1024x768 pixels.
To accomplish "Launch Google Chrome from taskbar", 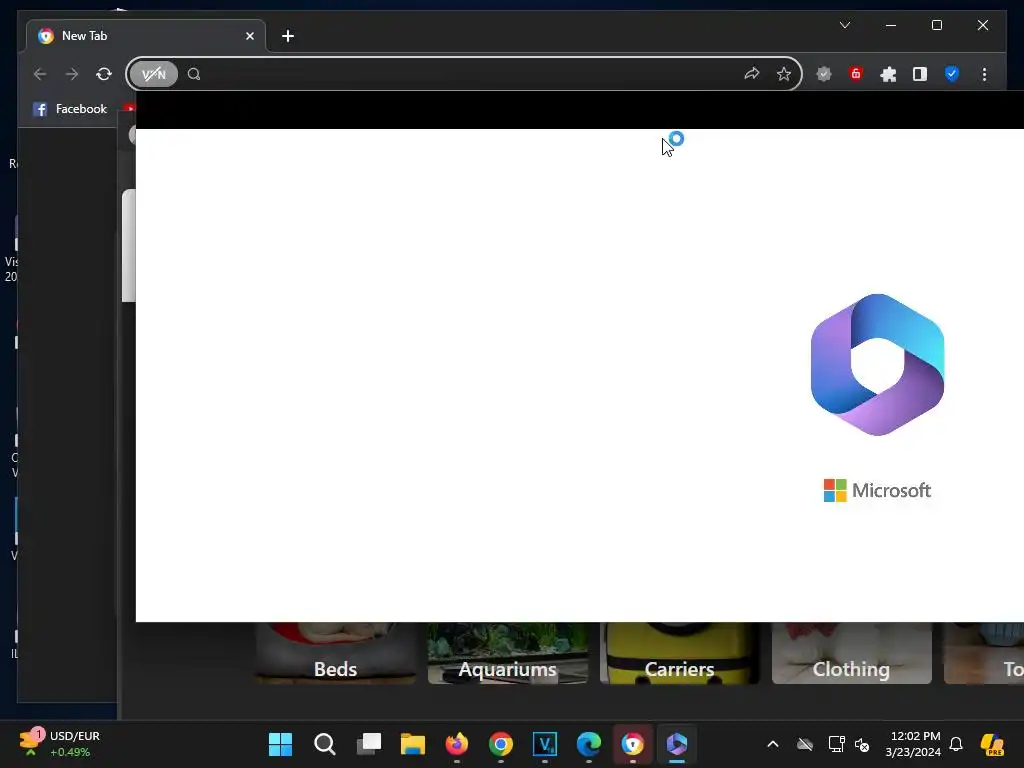I will [x=501, y=744].
